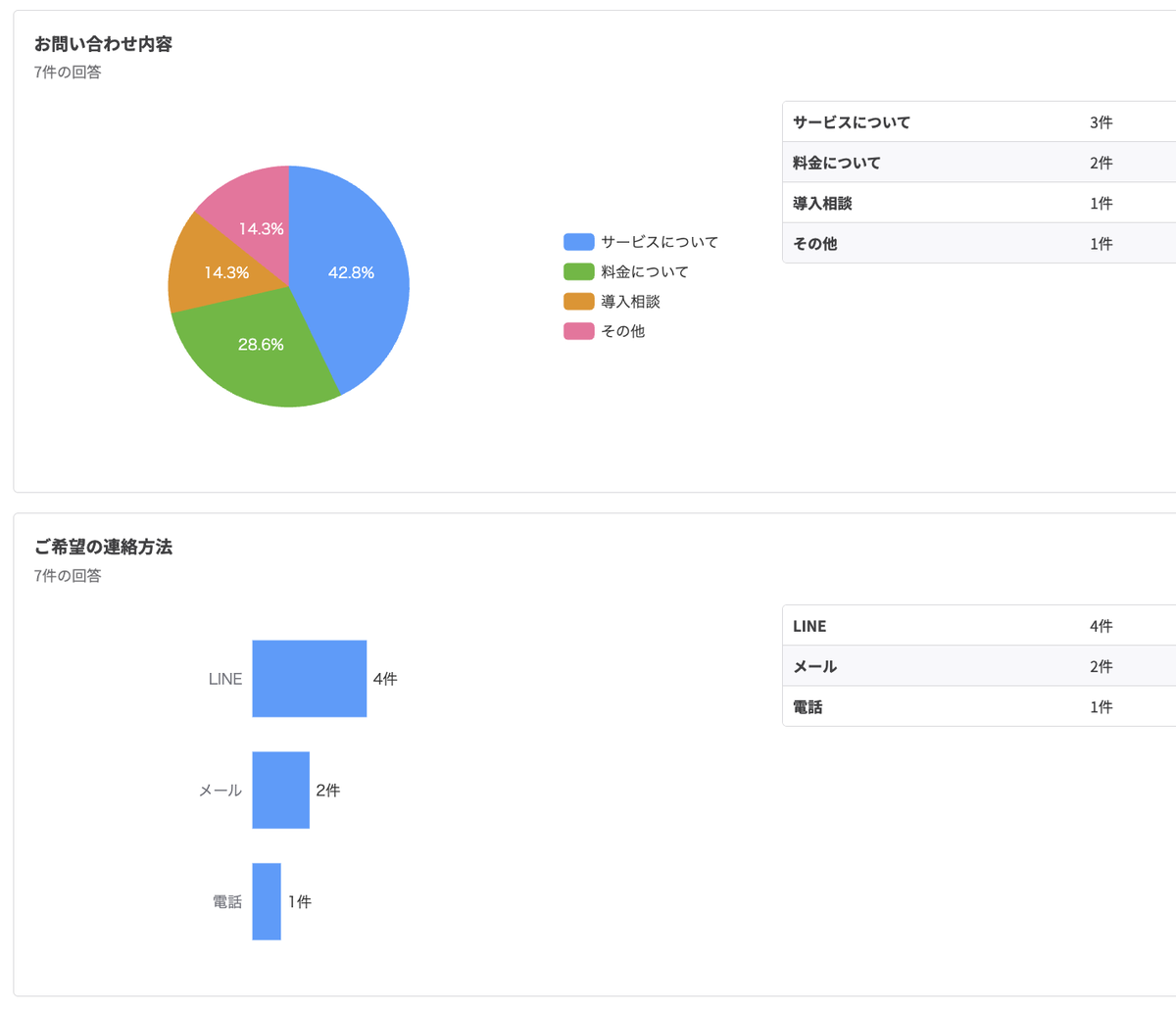The width and height of the screenshot is (1176, 1009).
Task: Click table row label サービスについて
Action: (x=852, y=122)
